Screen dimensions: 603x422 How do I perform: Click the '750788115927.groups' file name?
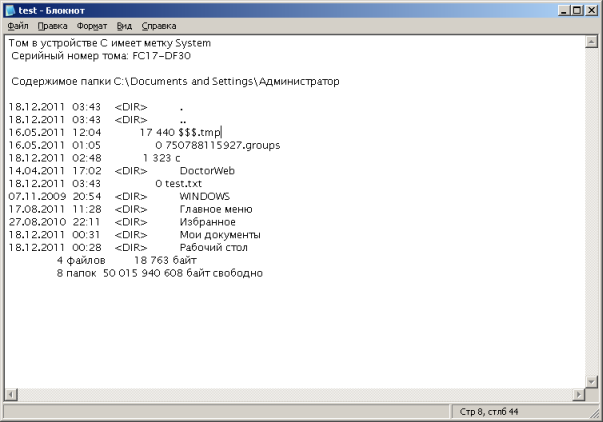[223, 145]
